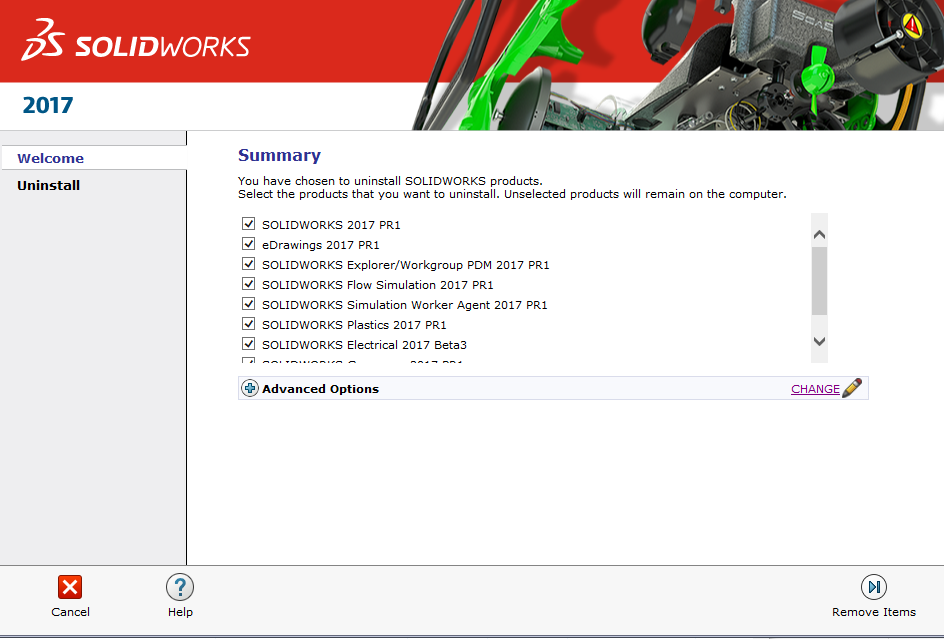Toggle eDrawings 2017 PR1 checkbox
The width and height of the screenshot is (944, 639).
click(x=249, y=244)
